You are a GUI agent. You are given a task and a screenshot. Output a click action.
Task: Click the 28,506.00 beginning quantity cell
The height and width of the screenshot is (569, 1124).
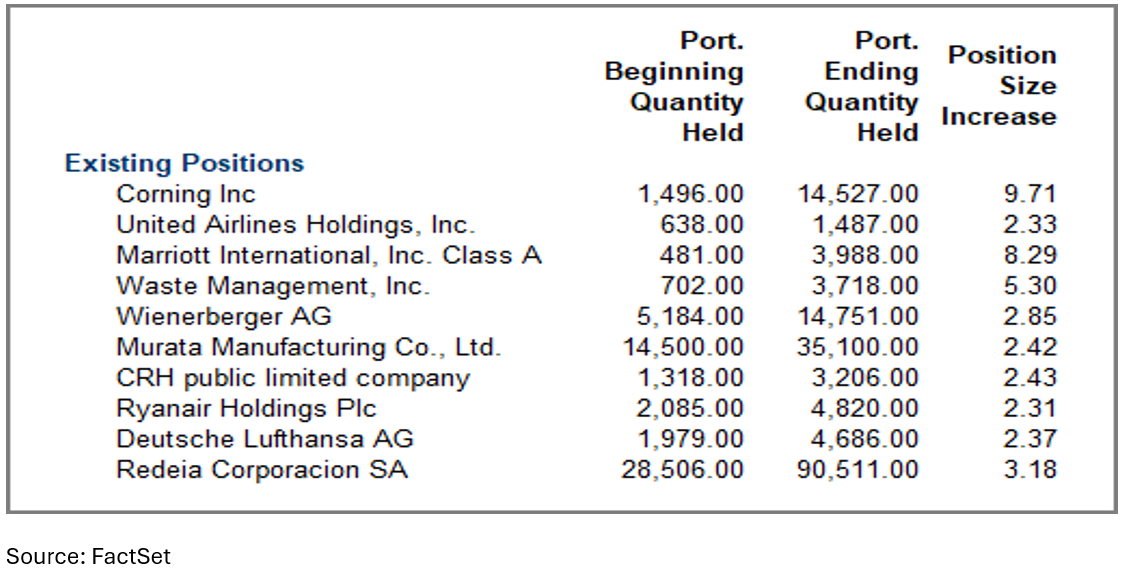click(682, 470)
